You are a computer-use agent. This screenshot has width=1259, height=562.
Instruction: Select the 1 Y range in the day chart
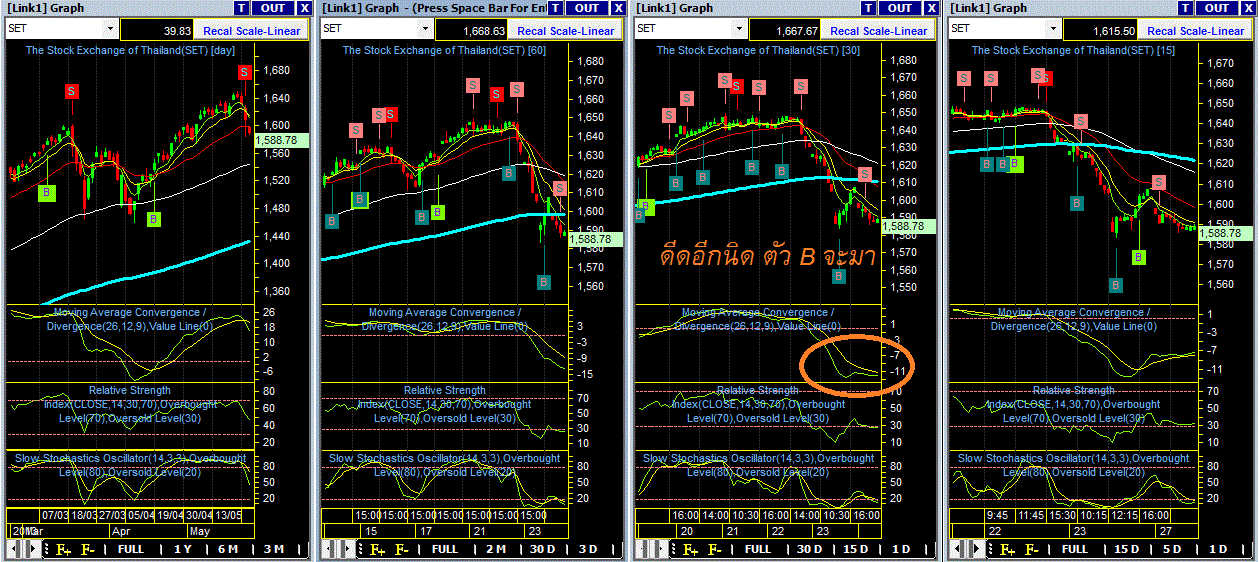coord(182,549)
